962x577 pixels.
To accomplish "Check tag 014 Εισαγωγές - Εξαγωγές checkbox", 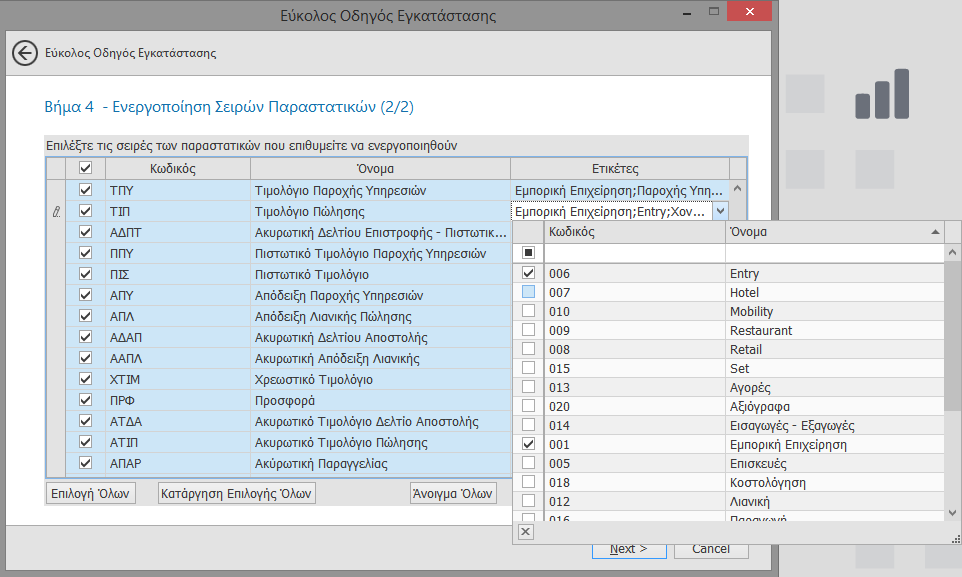I will (x=528, y=425).
